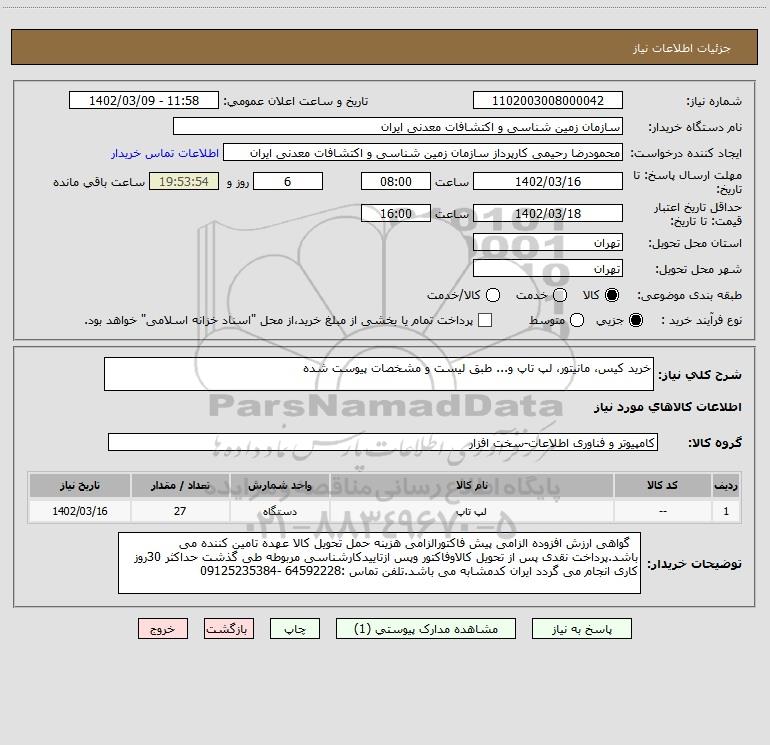Click the buyer notes text area
This screenshot has width=770, height=745.
click(x=380, y=563)
